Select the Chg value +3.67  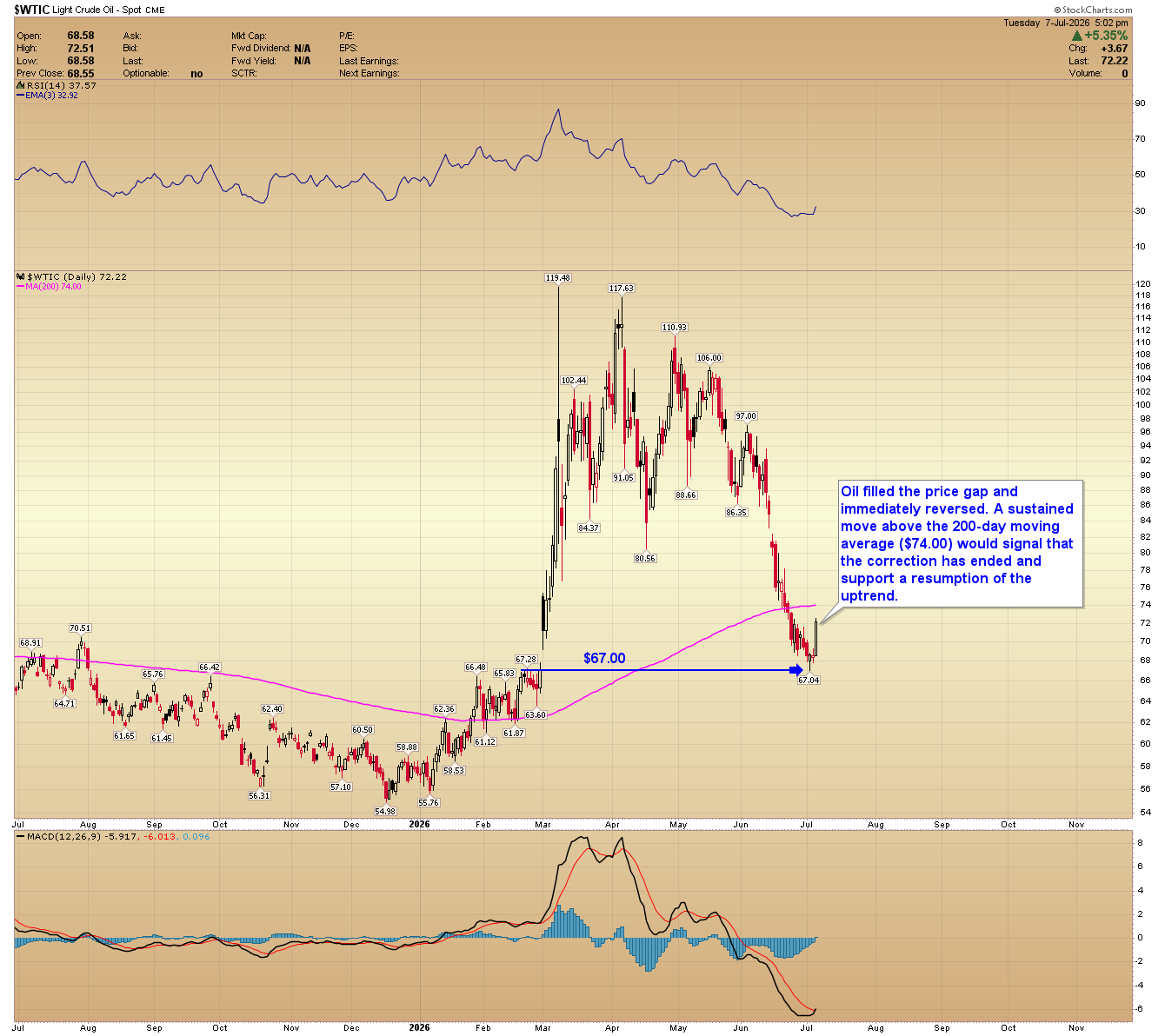click(x=1114, y=49)
